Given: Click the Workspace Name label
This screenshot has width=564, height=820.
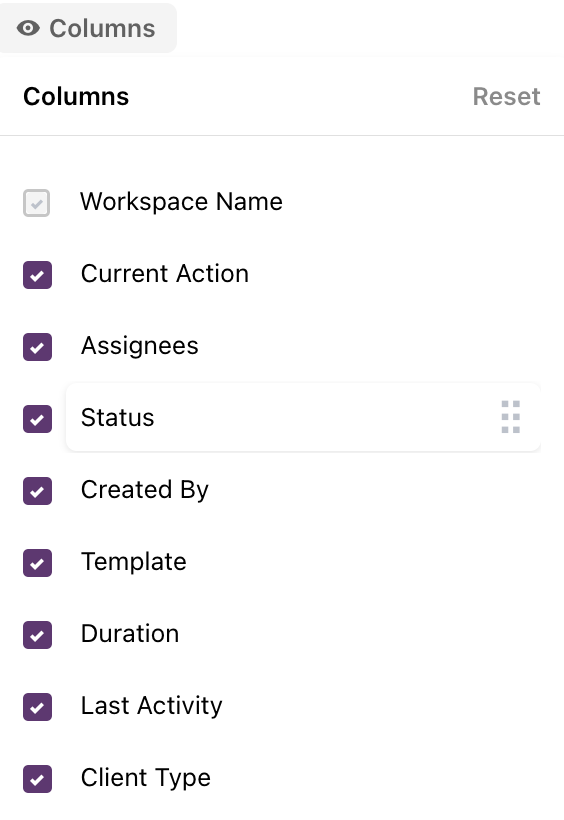Looking at the screenshot, I should point(181,202).
